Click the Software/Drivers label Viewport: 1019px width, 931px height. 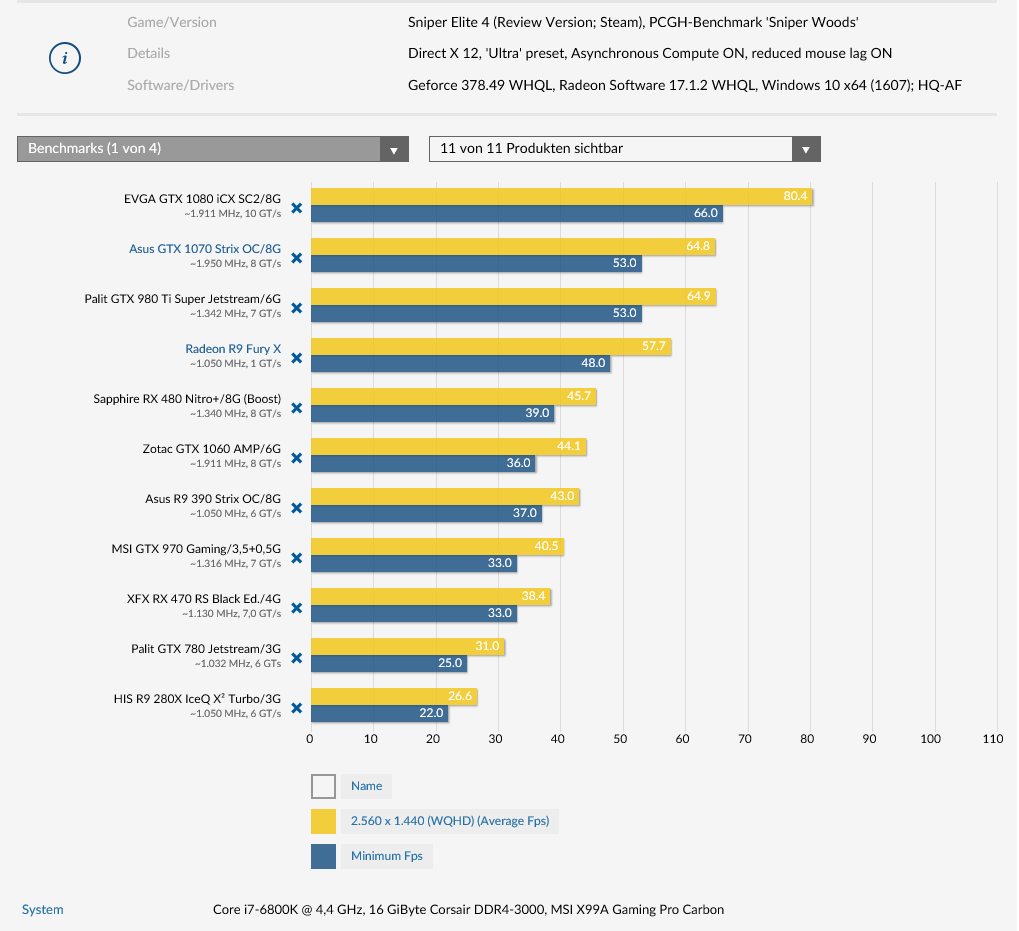point(181,85)
